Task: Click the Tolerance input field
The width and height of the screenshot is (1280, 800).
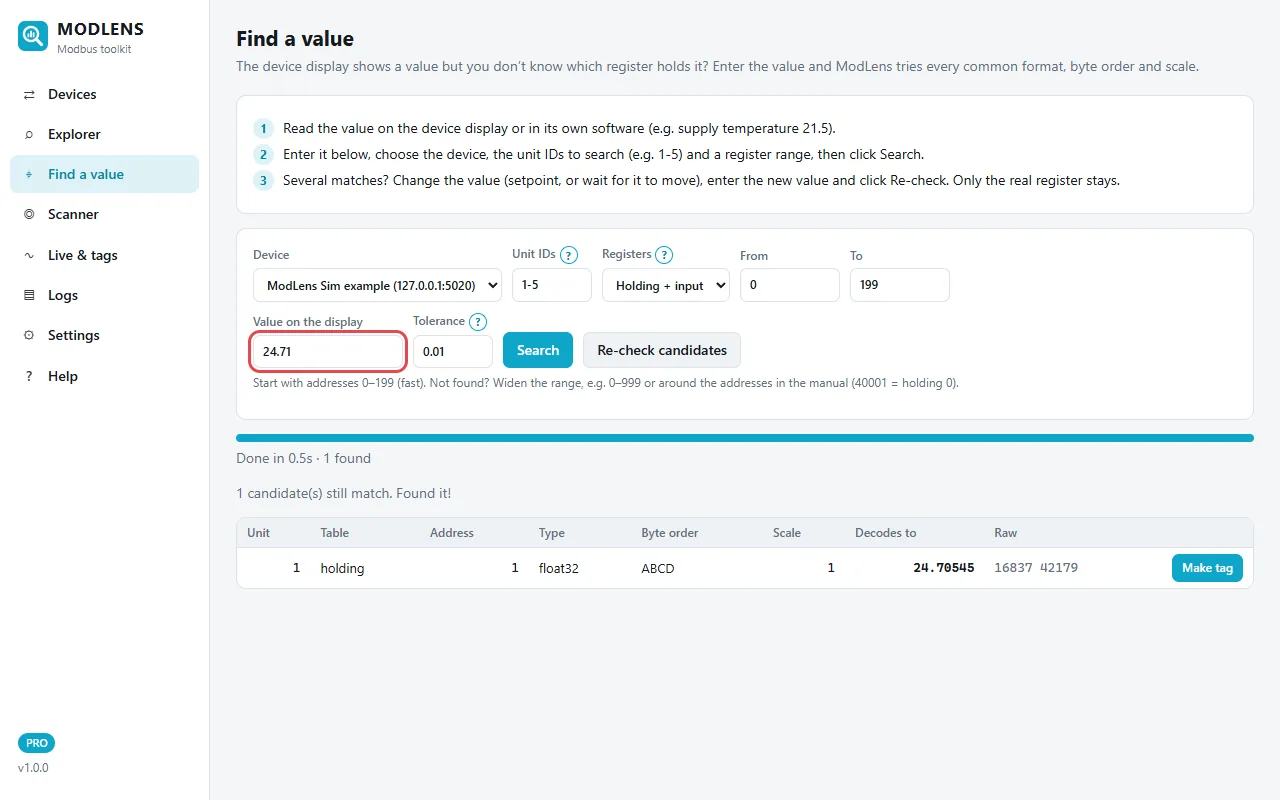Action: coord(453,351)
